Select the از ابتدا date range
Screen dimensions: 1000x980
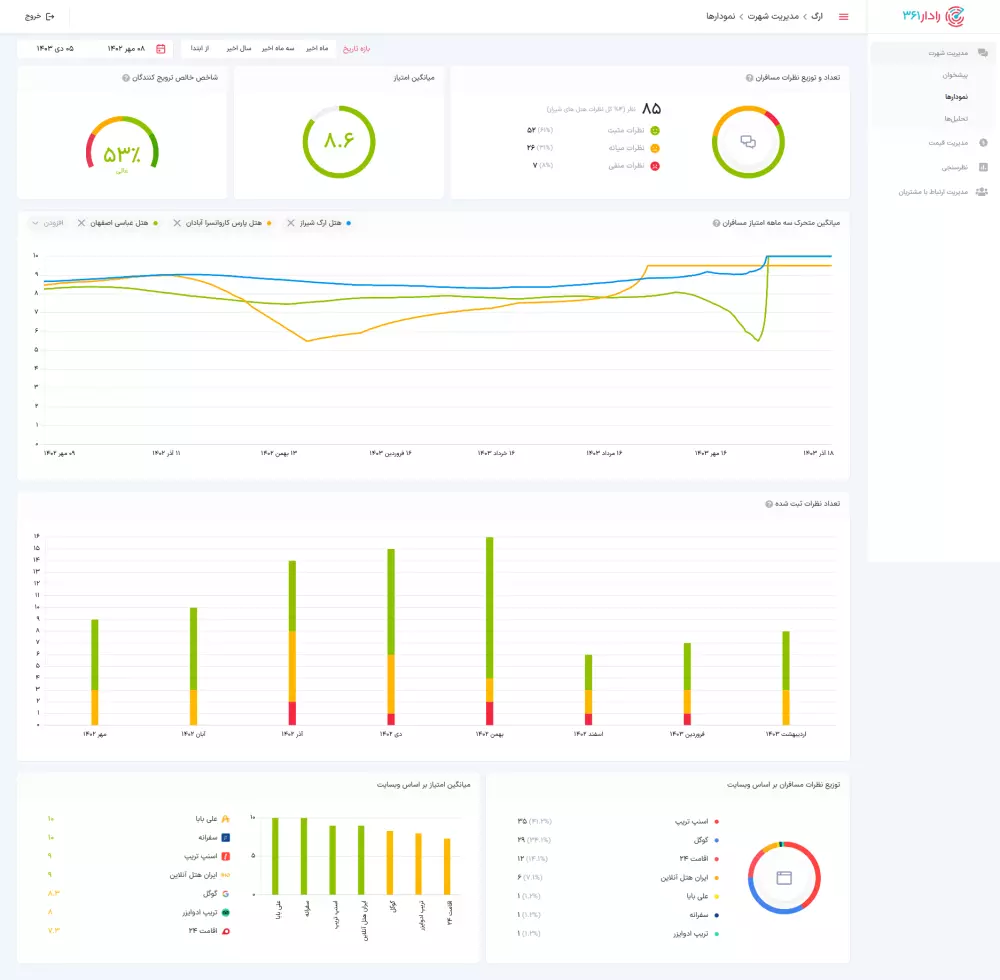point(200,48)
